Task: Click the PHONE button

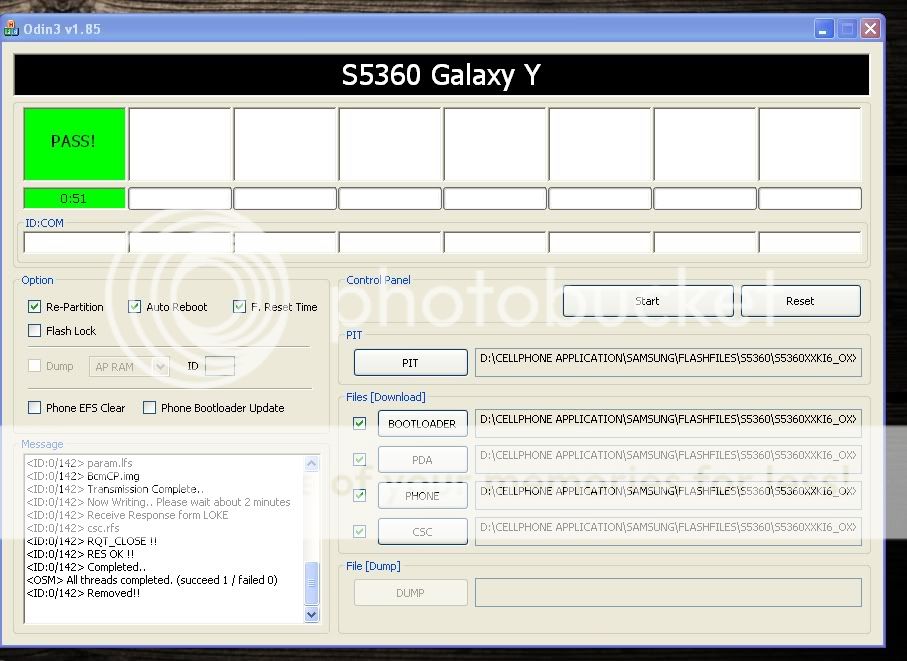Action: [x=422, y=496]
